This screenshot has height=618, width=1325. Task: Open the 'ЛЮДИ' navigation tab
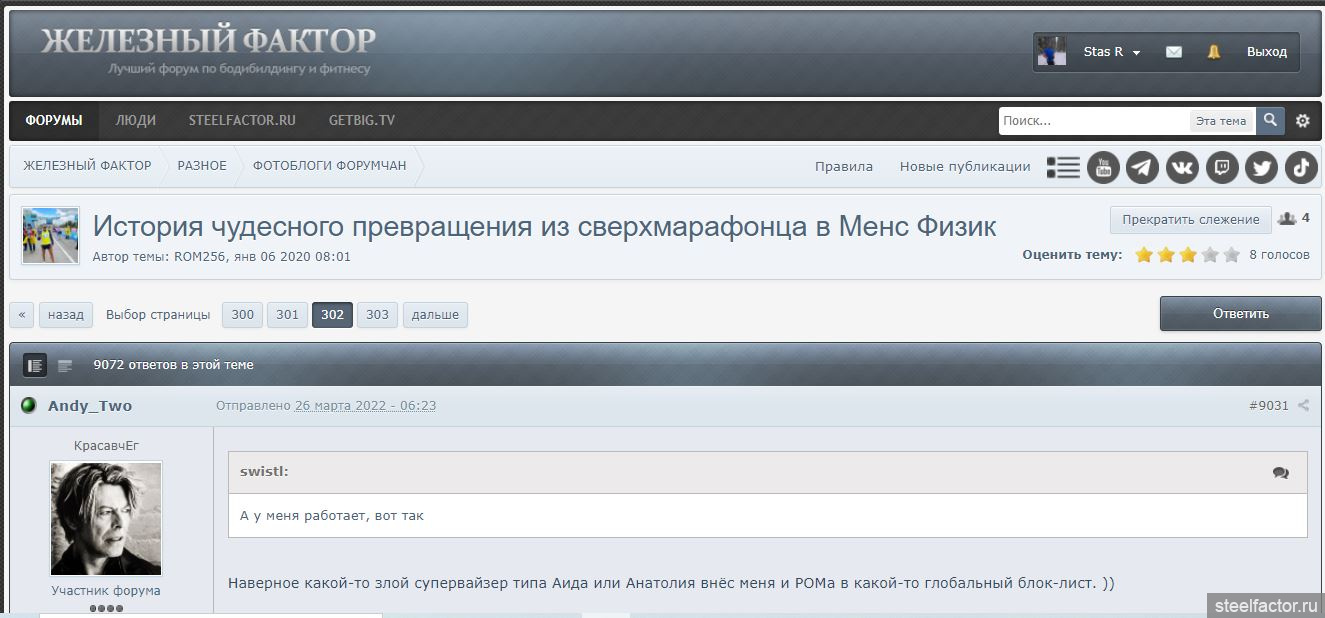[135, 120]
